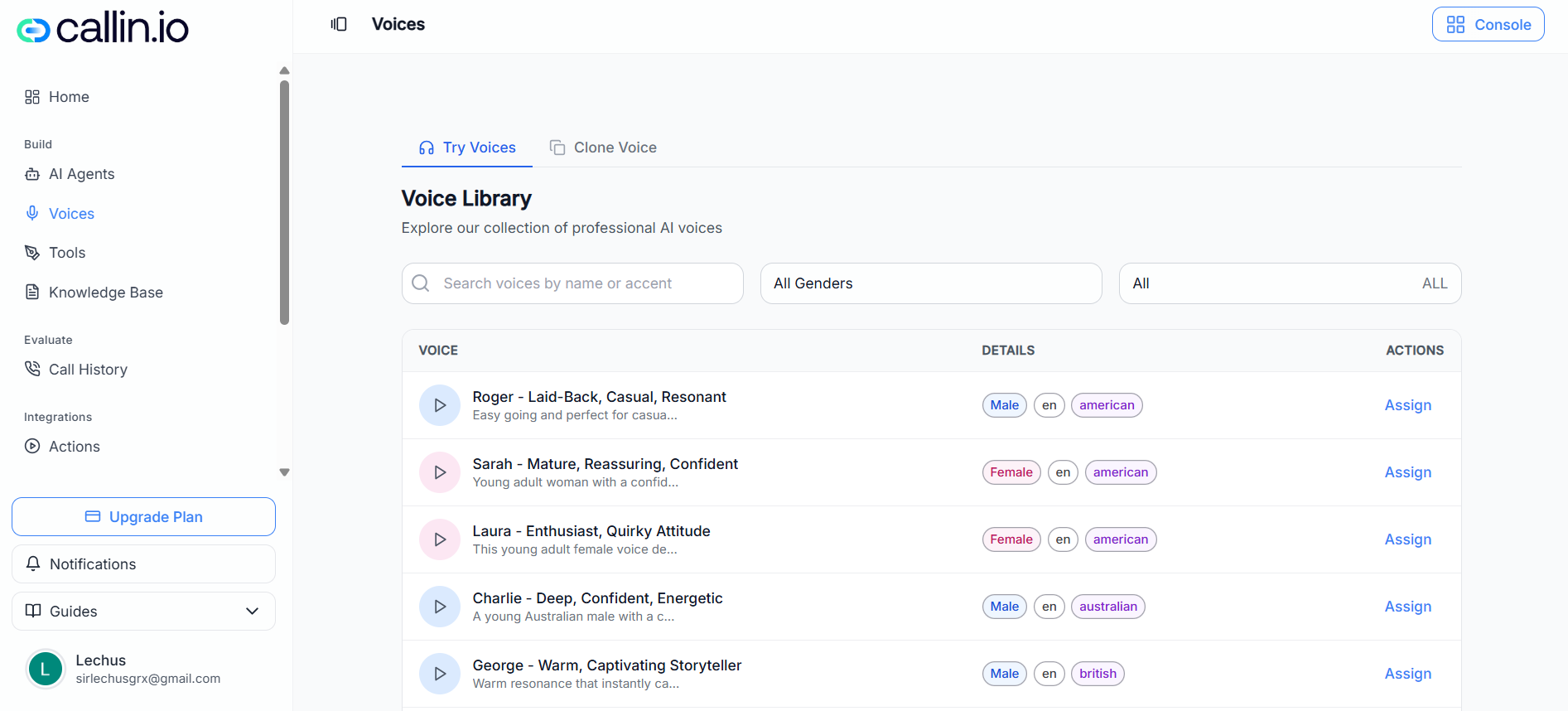The height and width of the screenshot is (711, 1568).
Task: Click the DETAILS column header
Action: (x=1008, y=351)
